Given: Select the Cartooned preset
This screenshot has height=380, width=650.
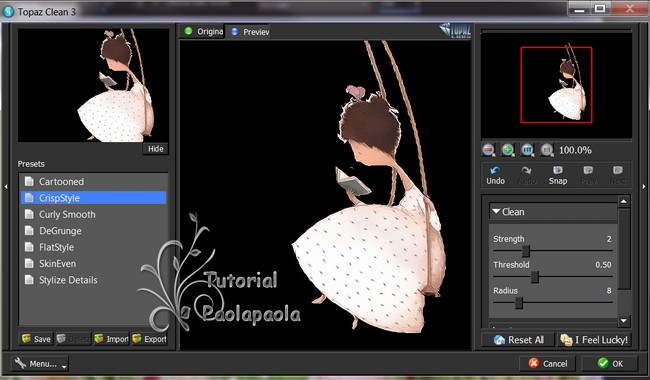Looking at the screenshot, I should coord(93,182).
